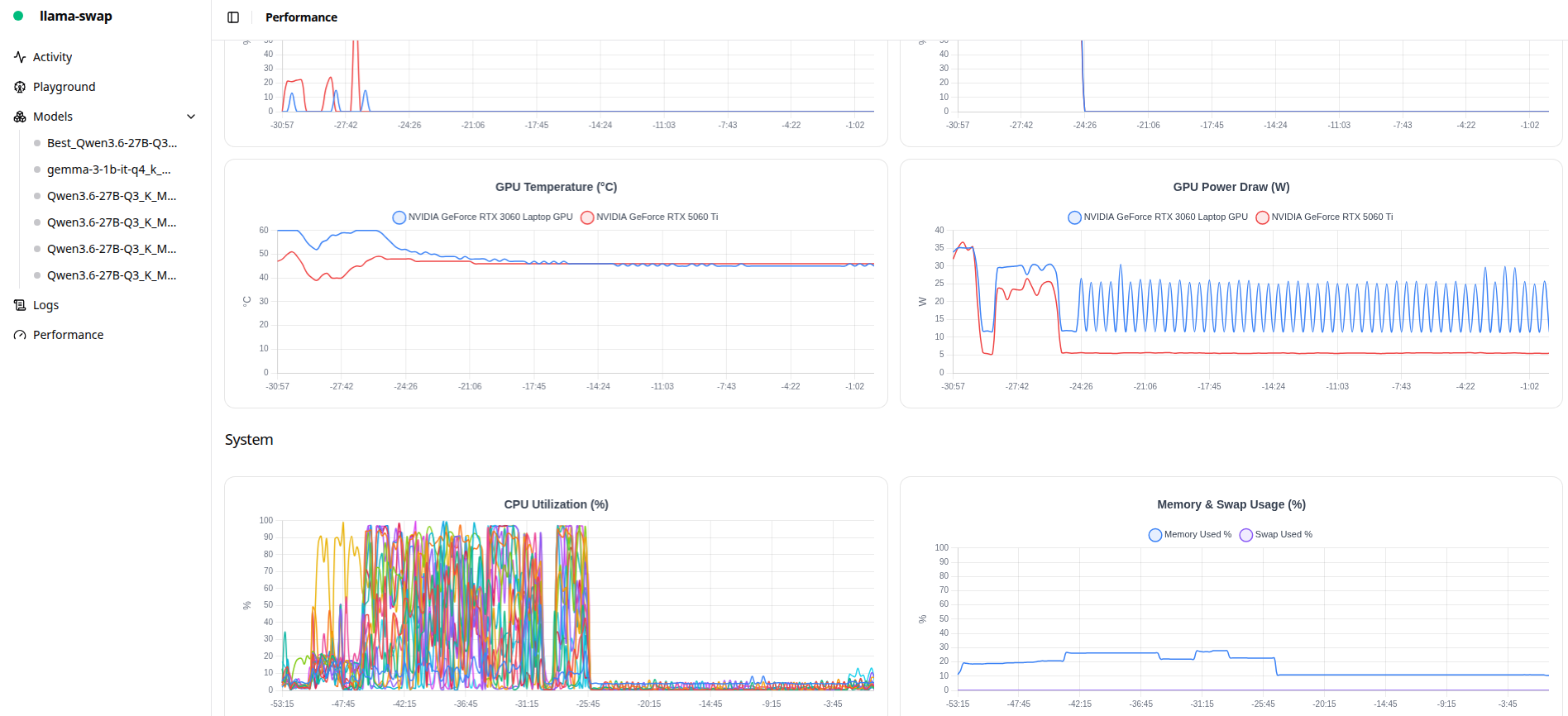Toggle the sidebar with the panel icon

[233, 17]
